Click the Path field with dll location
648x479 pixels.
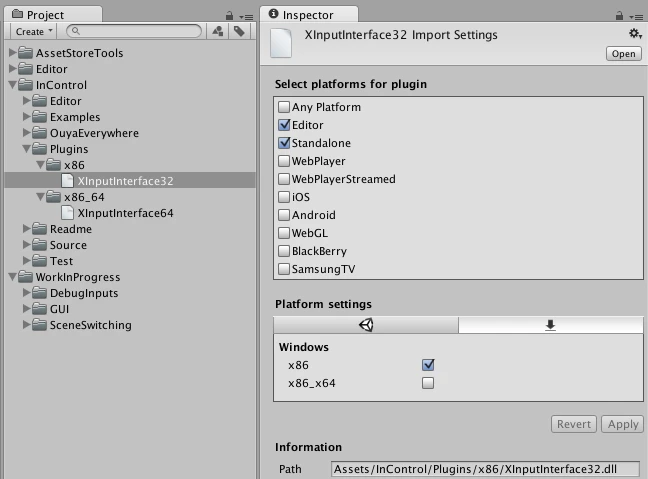point(485,469)
